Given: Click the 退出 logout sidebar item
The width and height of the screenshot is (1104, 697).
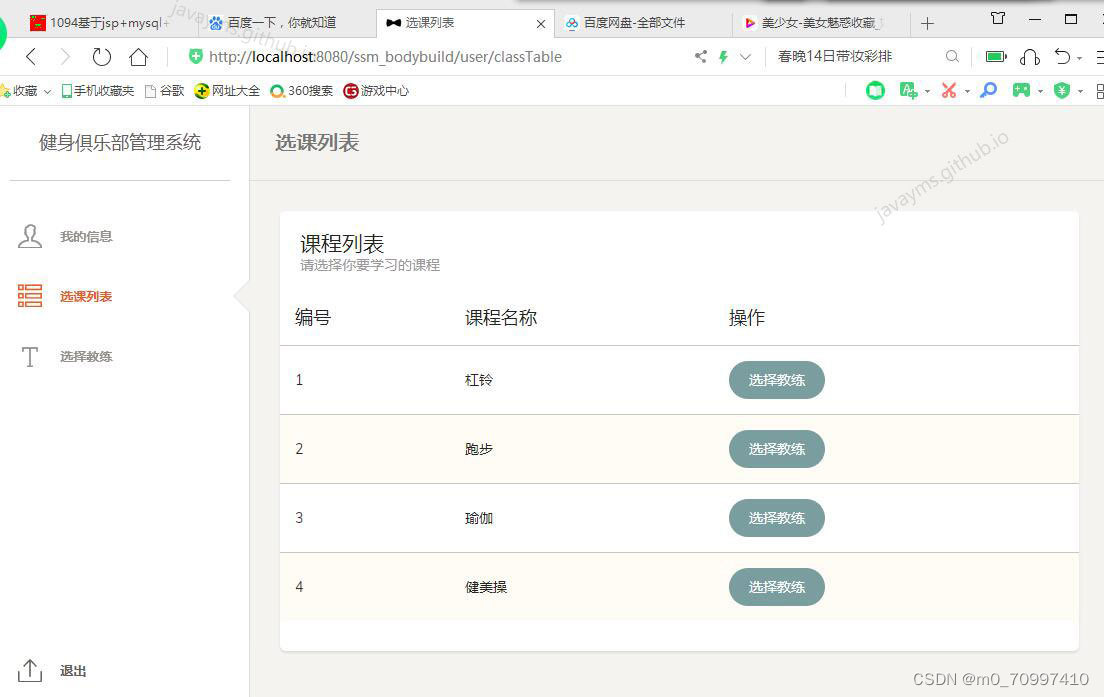Looking at the screenshot, I should click(x=73, y=671).
